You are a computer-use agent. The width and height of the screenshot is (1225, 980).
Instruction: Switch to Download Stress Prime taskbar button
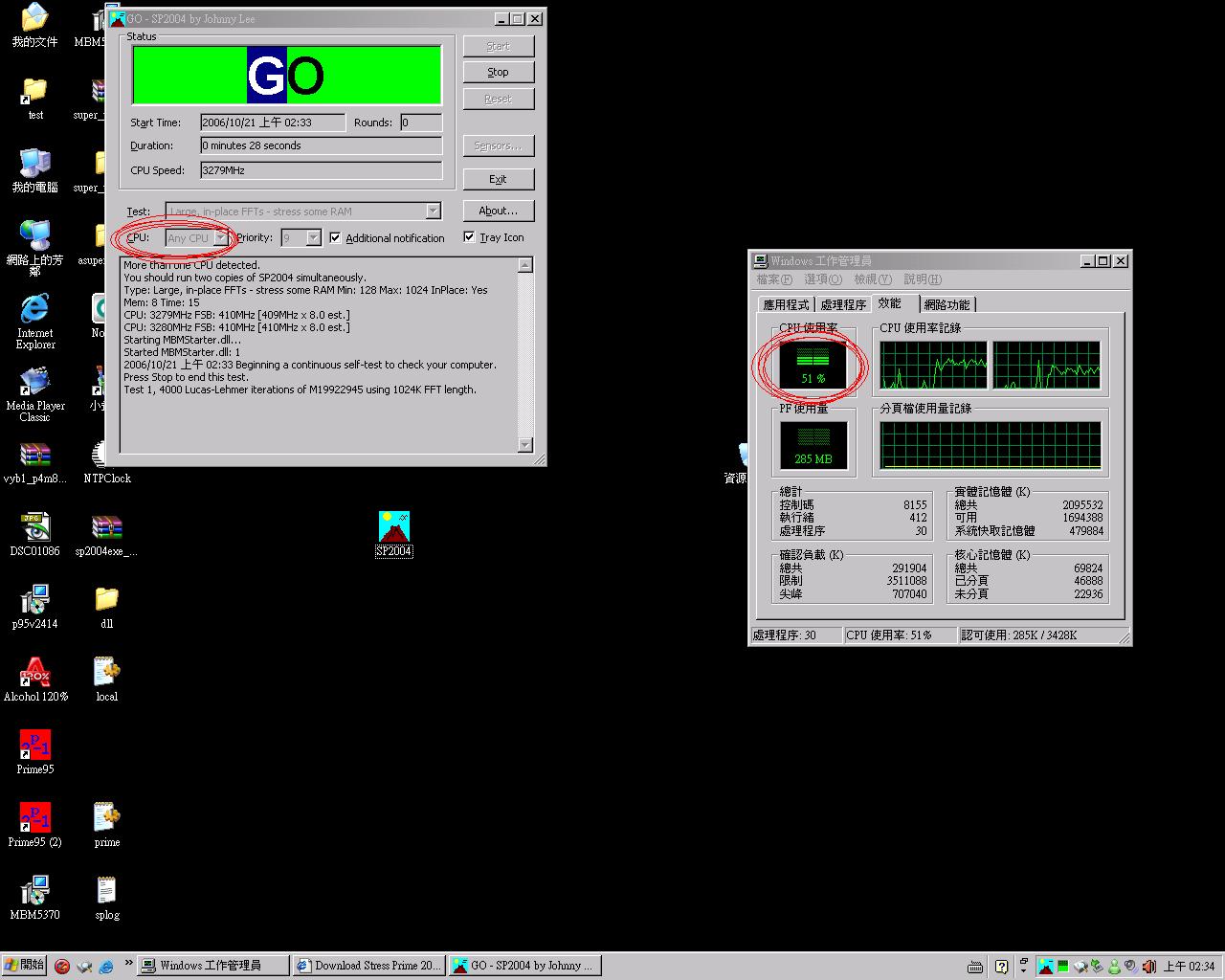point(368,966)
